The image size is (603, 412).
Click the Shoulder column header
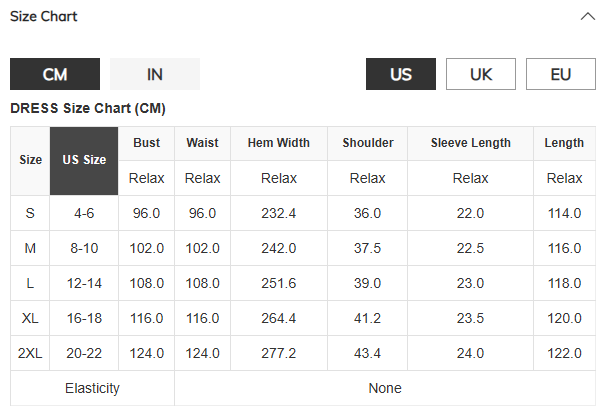pos(367,143)
